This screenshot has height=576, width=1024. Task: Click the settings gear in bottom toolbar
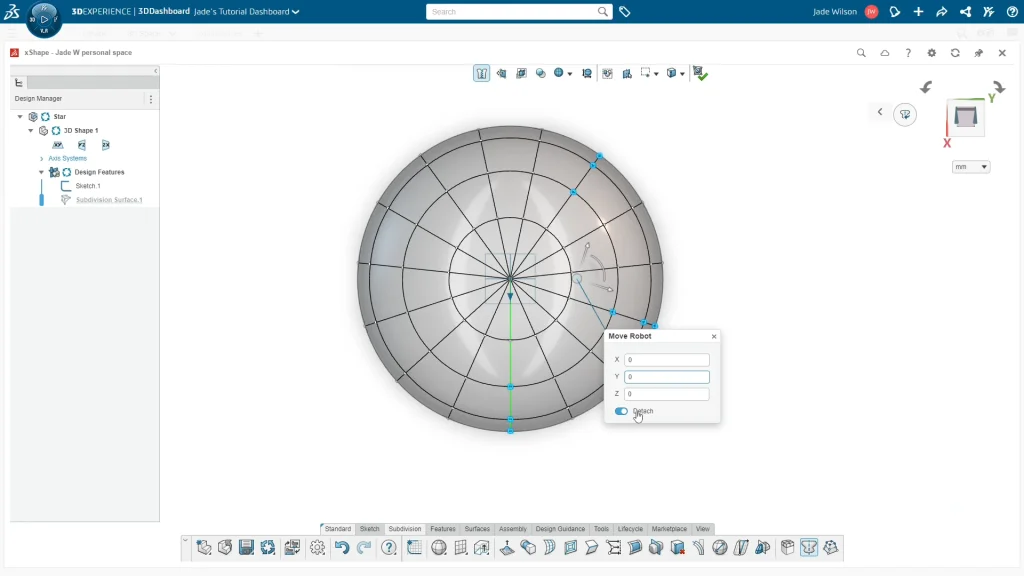tap(317, 547)
